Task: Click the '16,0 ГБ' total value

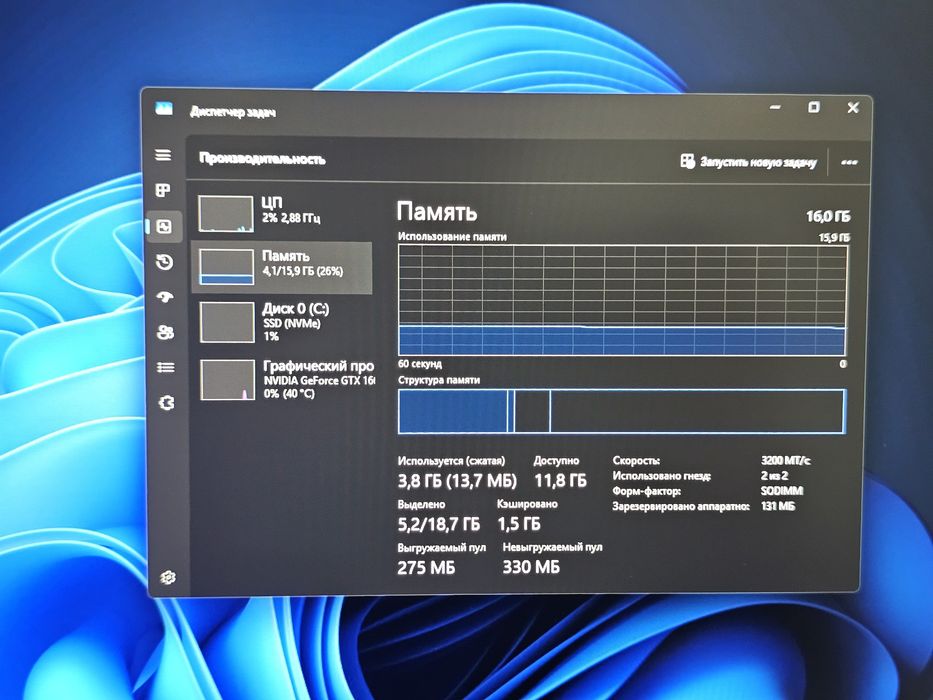Action: (x=828, y=217)
